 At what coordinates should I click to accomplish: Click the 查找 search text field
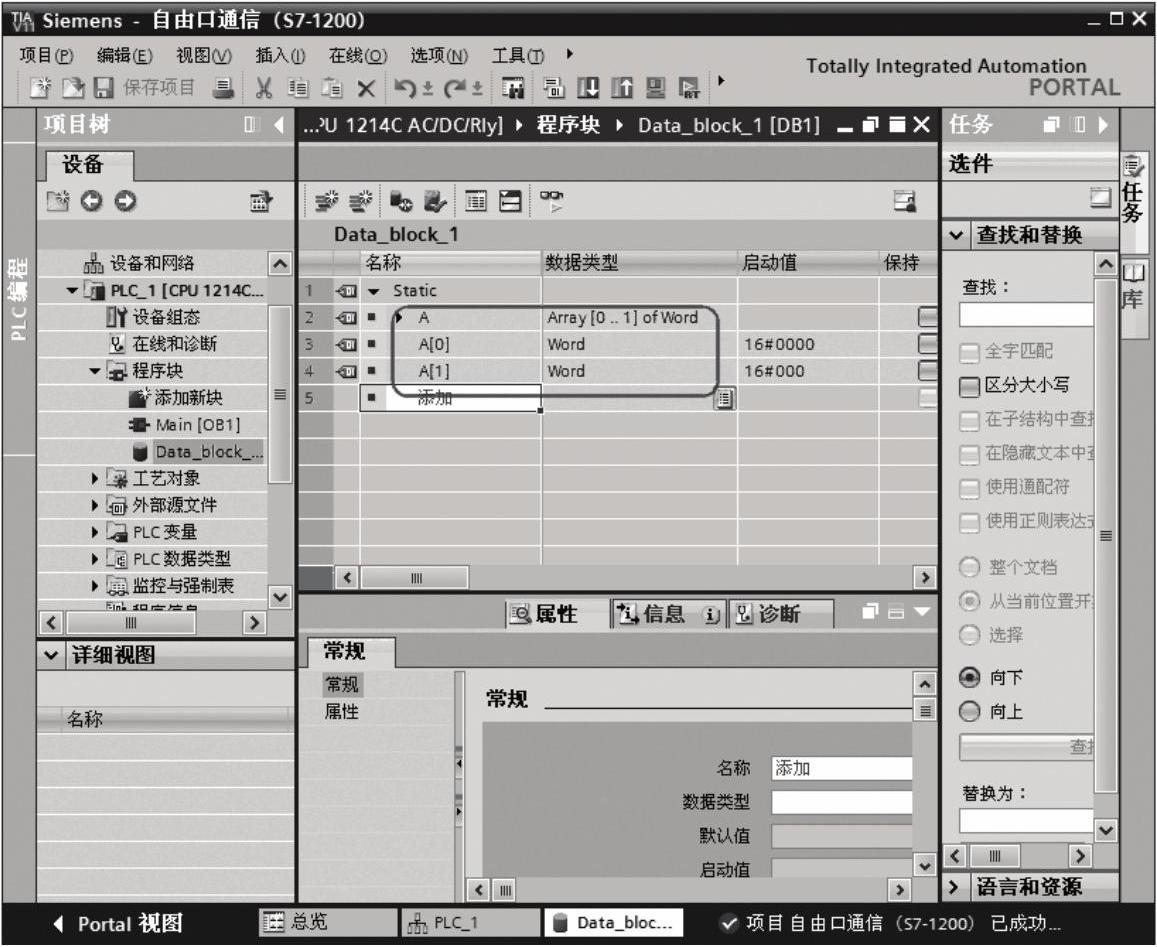(x=1026, y=314)
